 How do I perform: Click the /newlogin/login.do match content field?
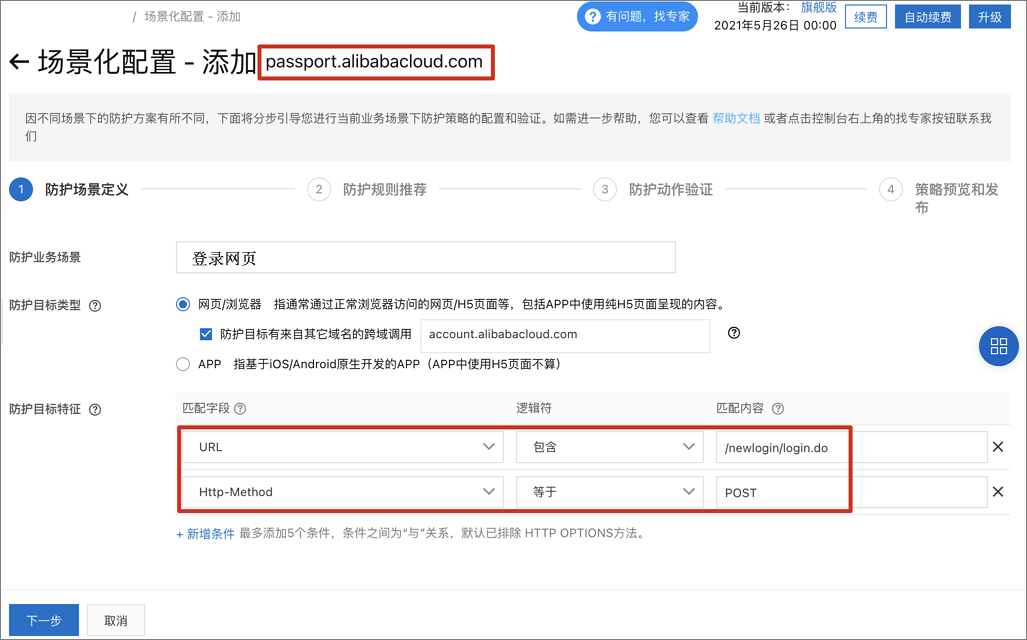[x=851, y=447]
